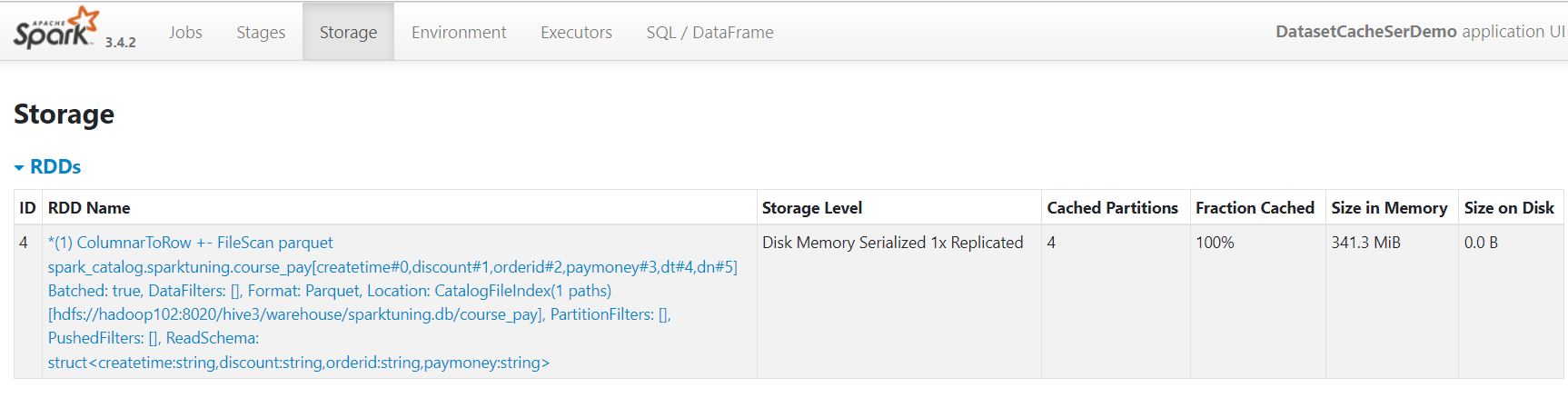
Task: Sort by Storage Level column header
Action: [811, 207]
